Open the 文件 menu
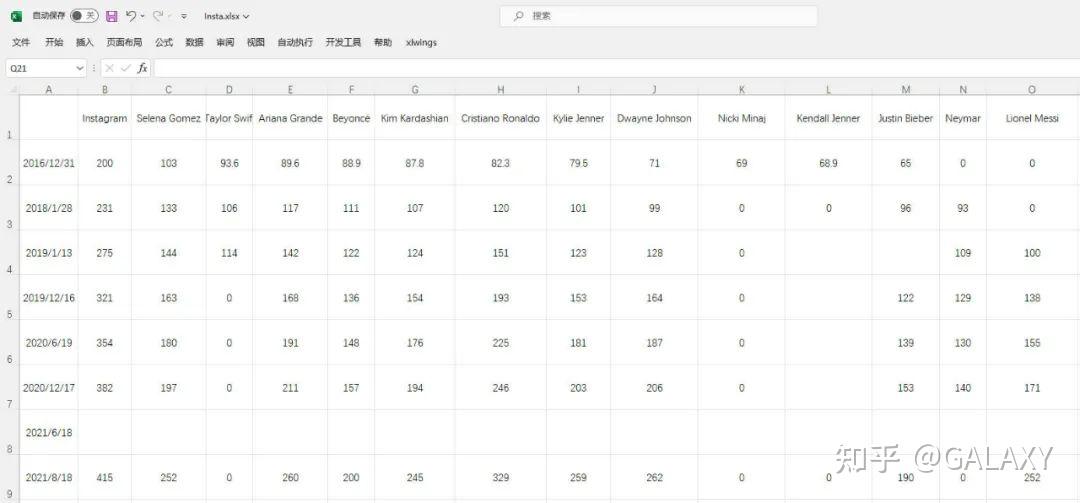Image resolution: width=1080 pixels, height=503 pixels. point(21,43)
